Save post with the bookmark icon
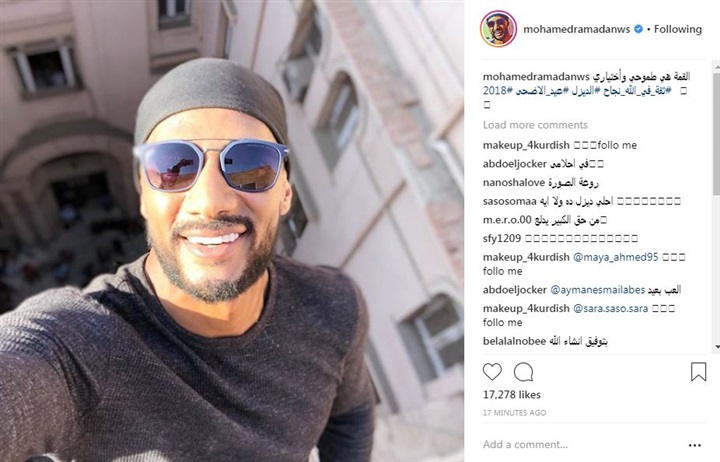 [x=698, y=372]
